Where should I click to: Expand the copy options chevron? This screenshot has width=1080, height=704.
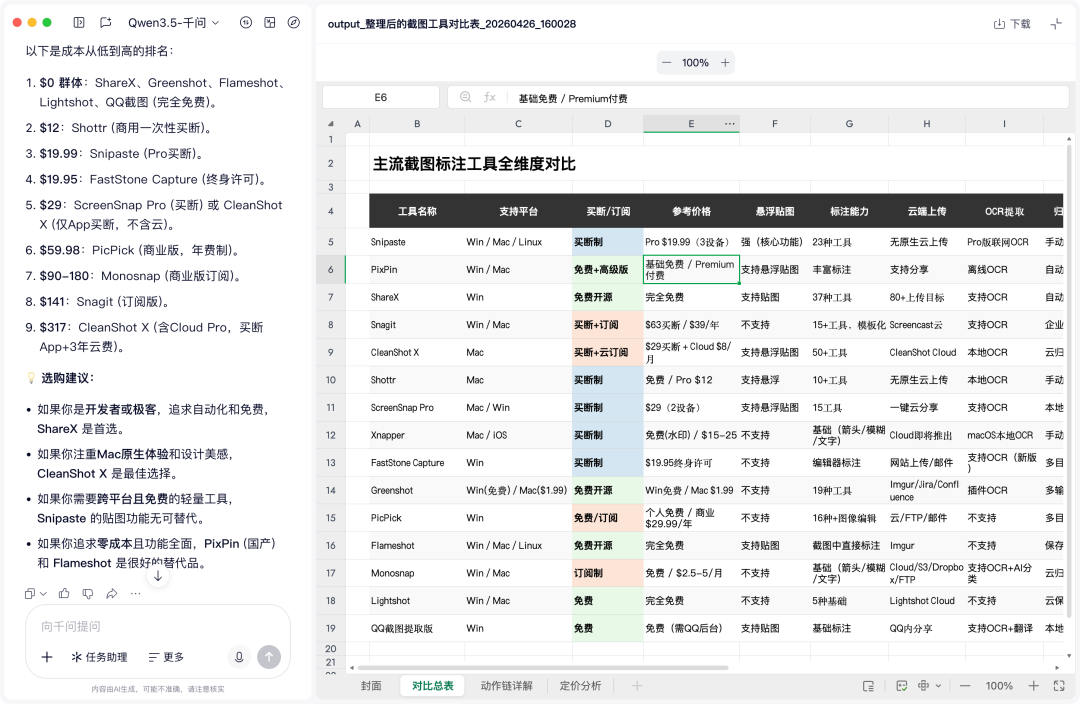(x=43, y=594)
